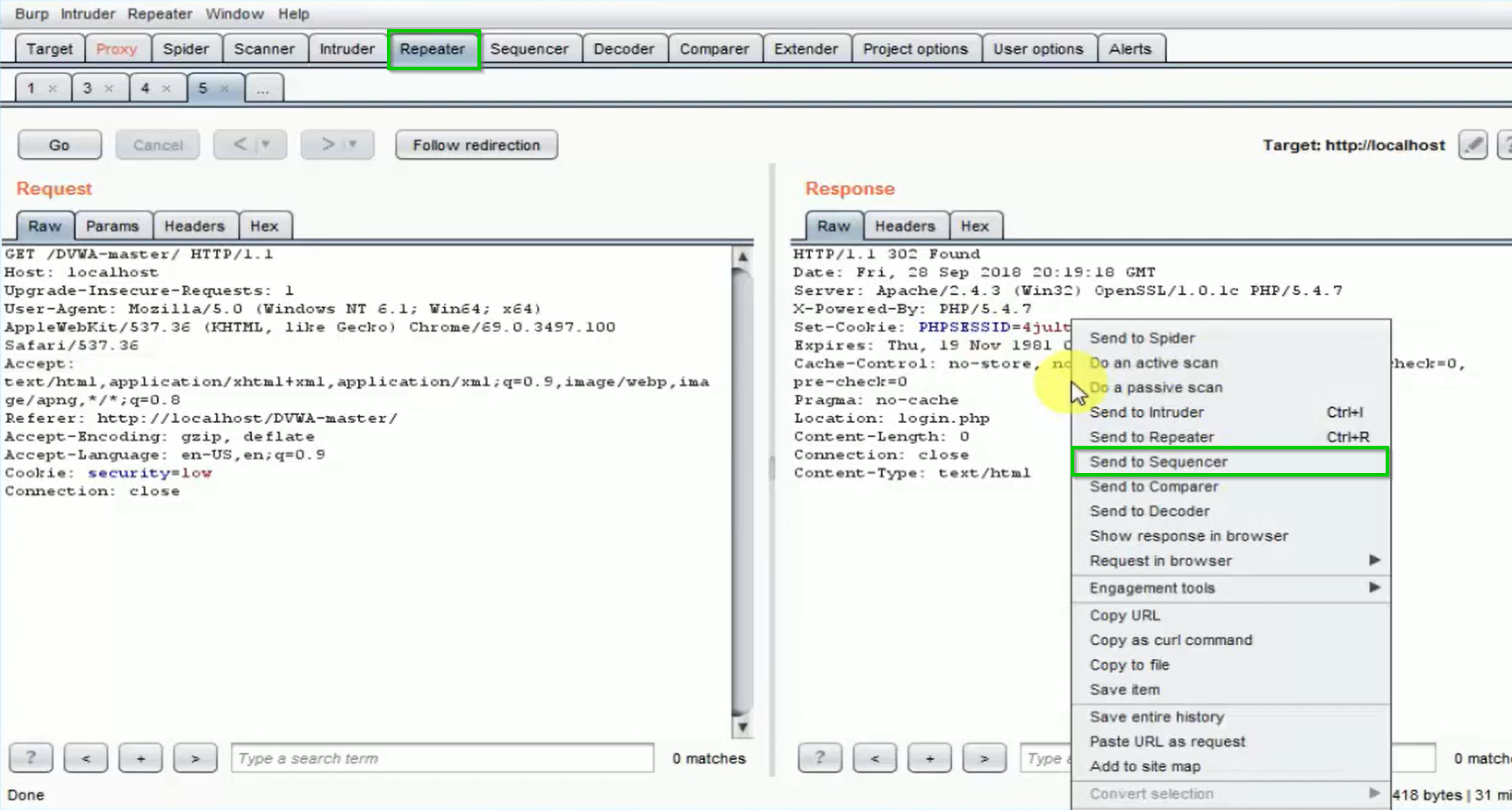
Task: Switch to the Intruder main tab
Action: (x=347, y=49)
